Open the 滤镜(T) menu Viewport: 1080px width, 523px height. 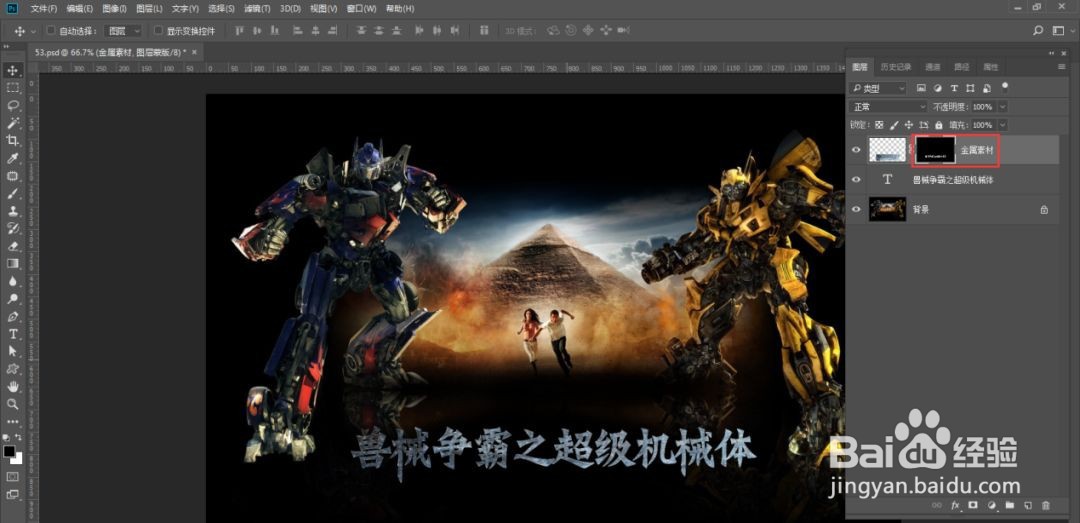257,9
